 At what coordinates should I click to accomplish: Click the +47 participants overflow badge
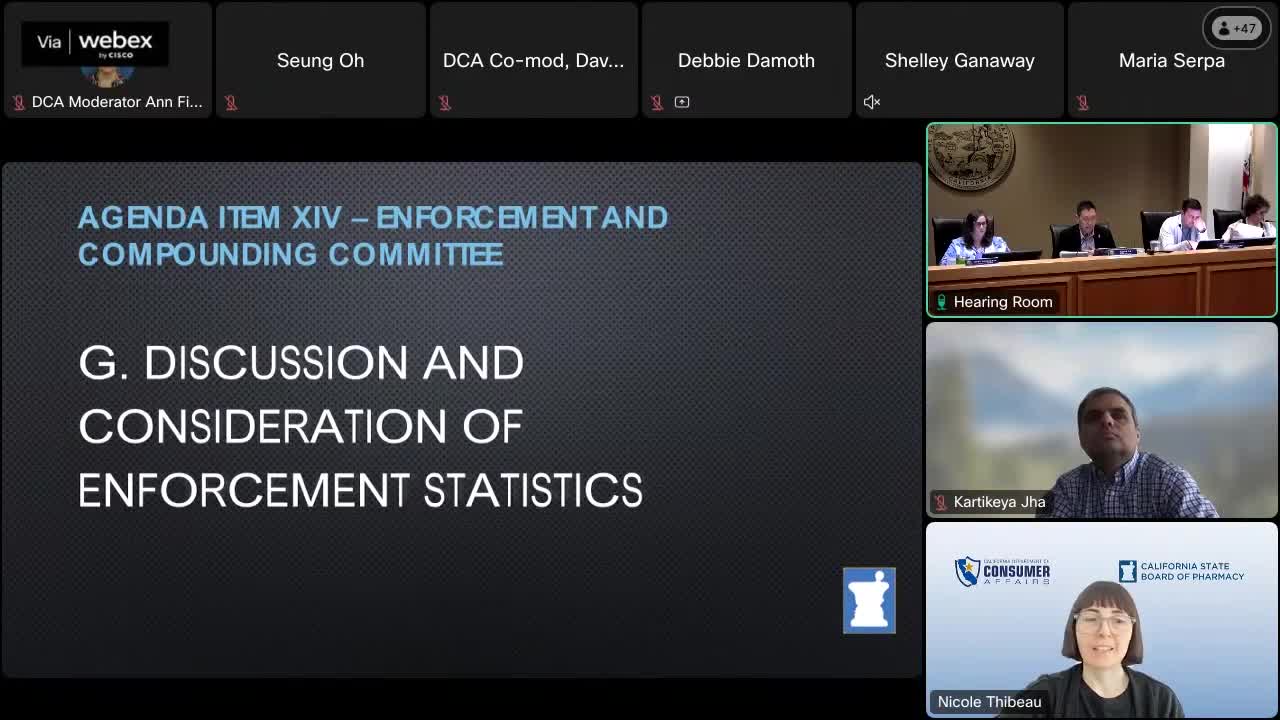click(1235, 28)
